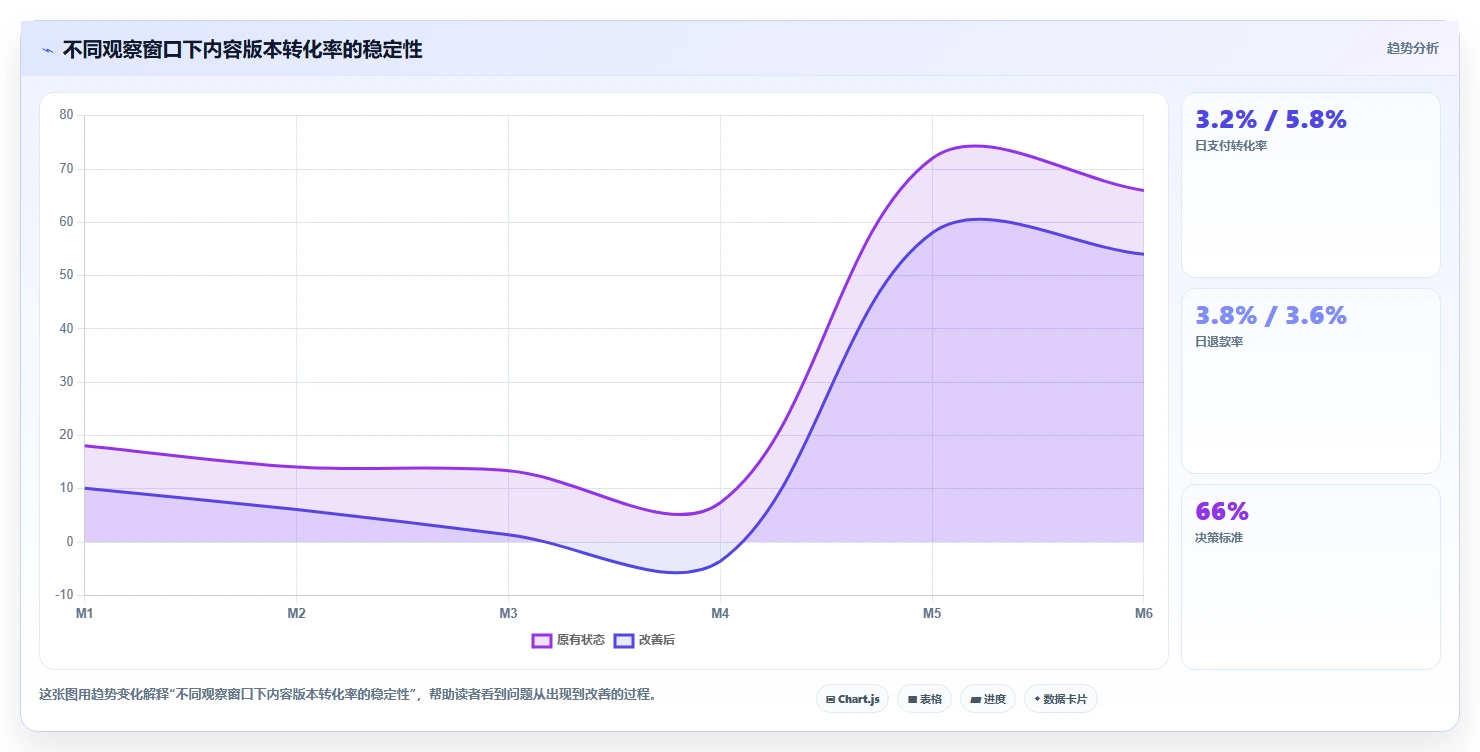Viewport: 1480px width, 752px height.
Task: Click the 改善后 blue legend swatch
Action: [x=624, y=640]
